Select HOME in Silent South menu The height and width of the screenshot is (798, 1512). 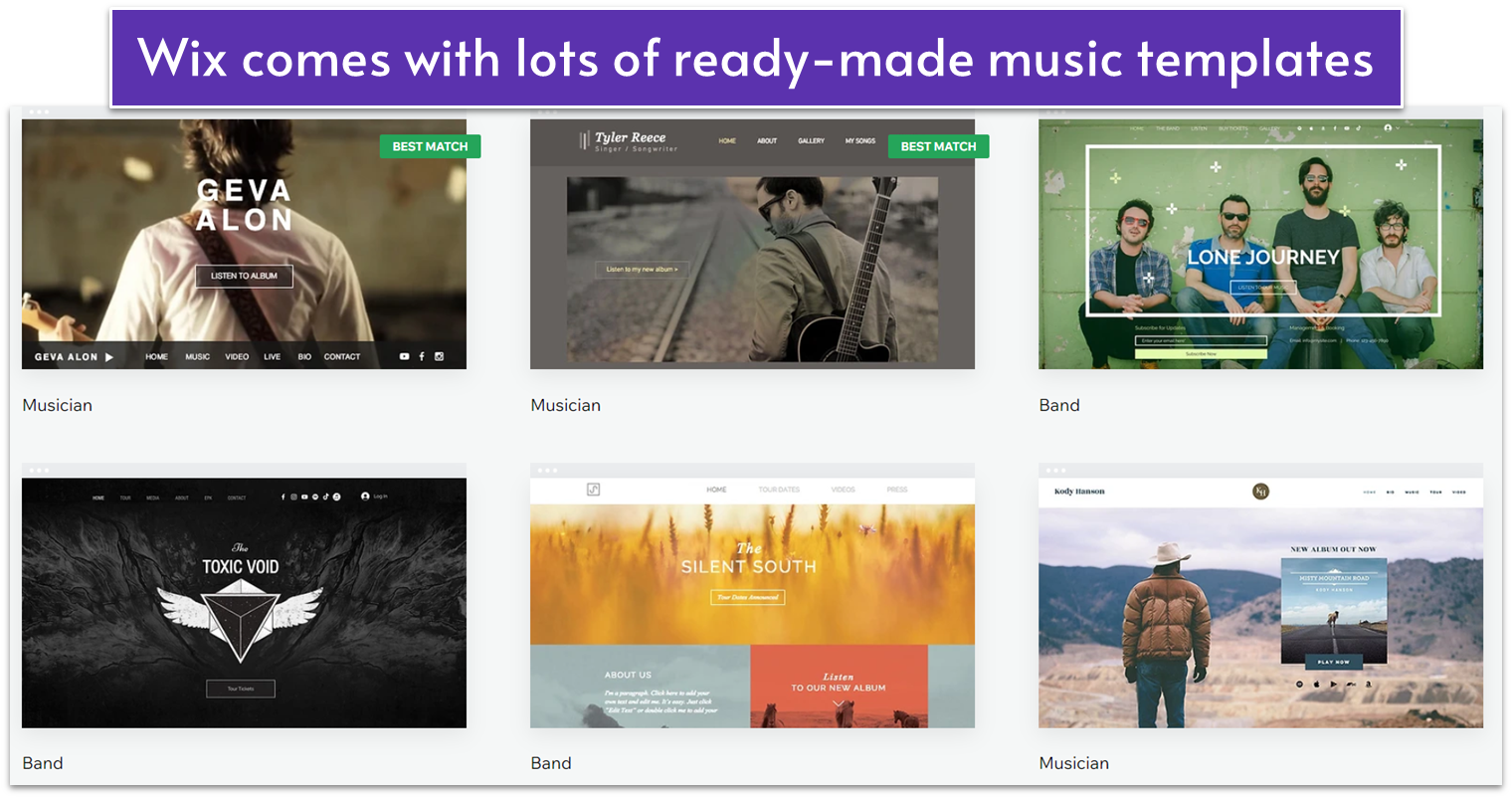(716, 490)
